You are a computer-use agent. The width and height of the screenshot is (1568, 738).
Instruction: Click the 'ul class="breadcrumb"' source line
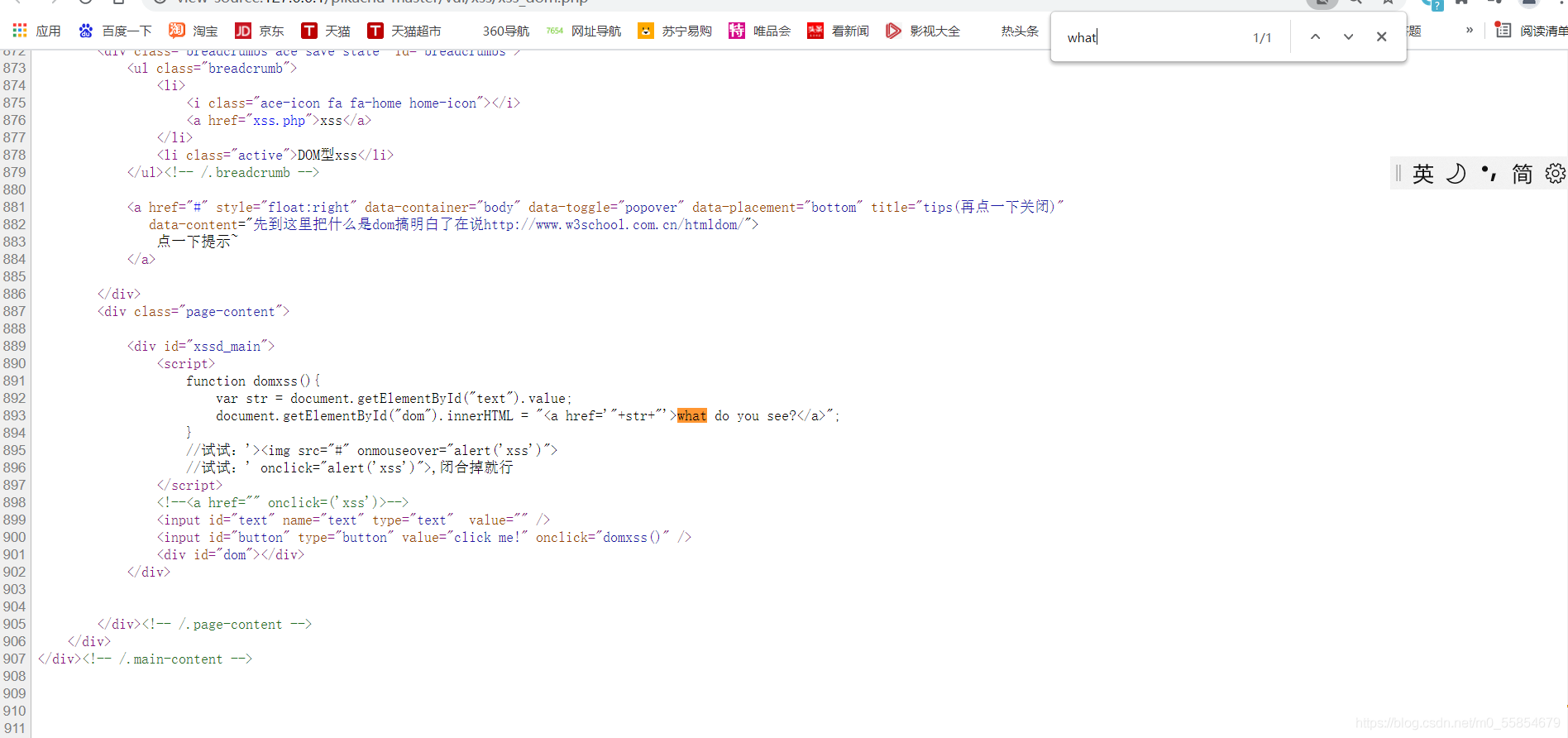point(212,68)
